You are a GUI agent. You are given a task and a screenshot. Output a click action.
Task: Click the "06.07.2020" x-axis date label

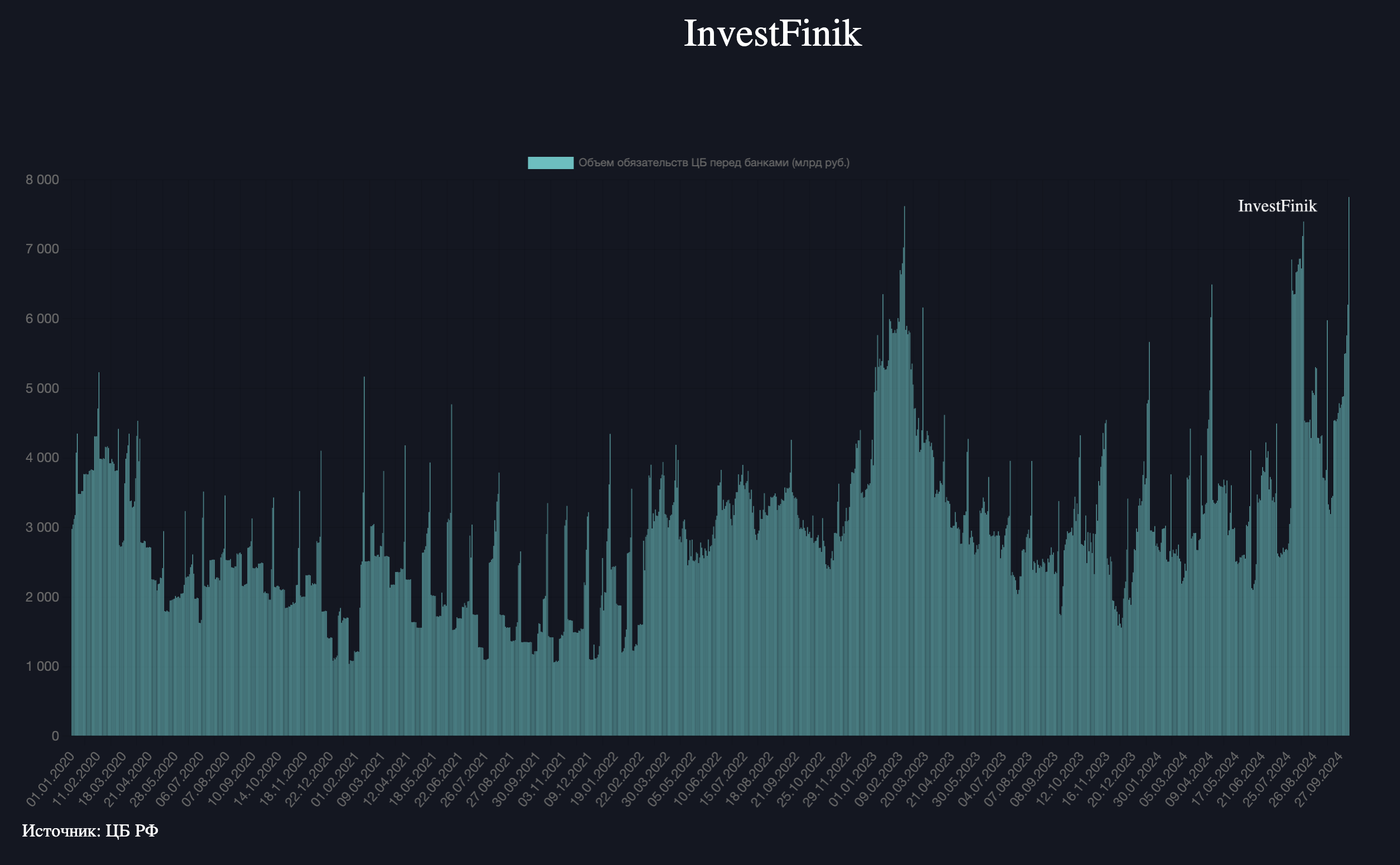[x=180, y=779]
